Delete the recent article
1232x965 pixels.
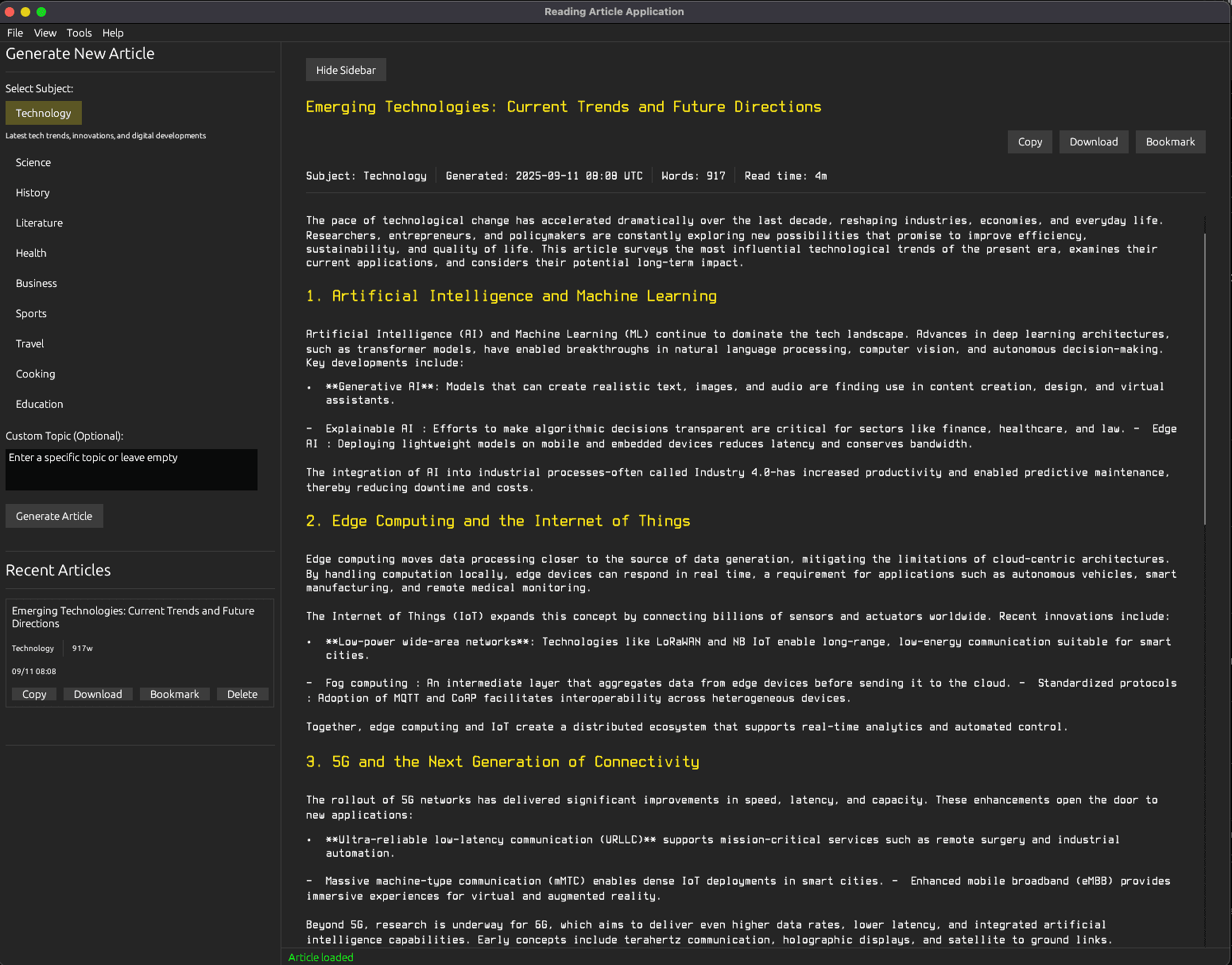[x=242, y=694]
